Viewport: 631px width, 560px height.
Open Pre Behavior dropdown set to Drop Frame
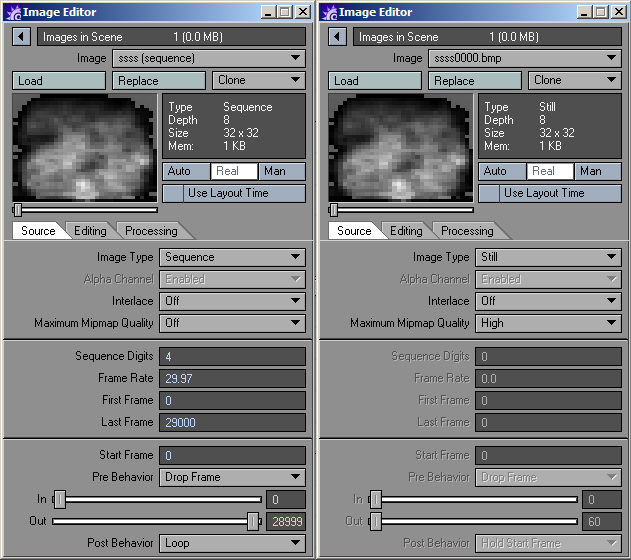pyautogui.click(x=232, y=478)
